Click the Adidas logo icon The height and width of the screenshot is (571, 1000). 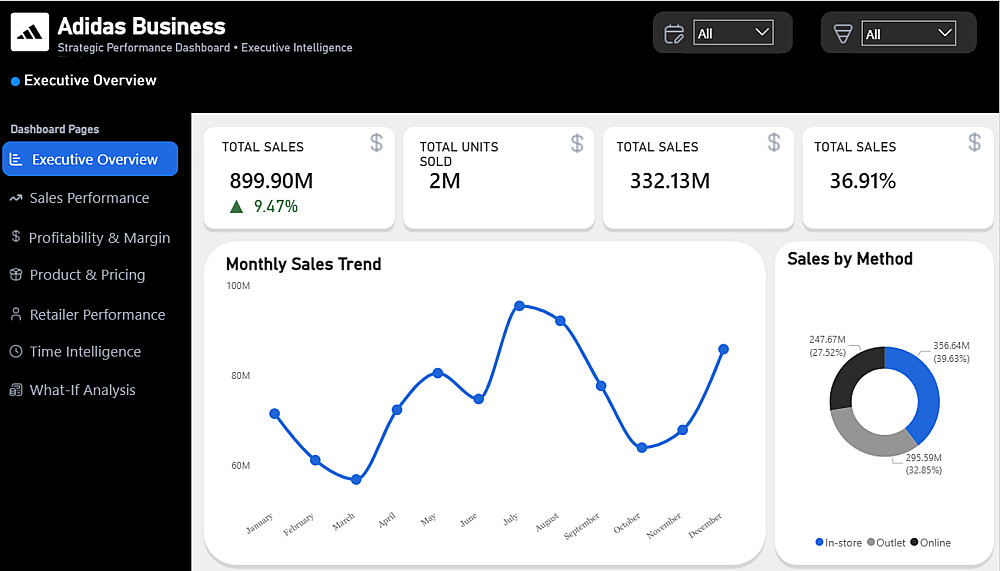coord(30,32)
